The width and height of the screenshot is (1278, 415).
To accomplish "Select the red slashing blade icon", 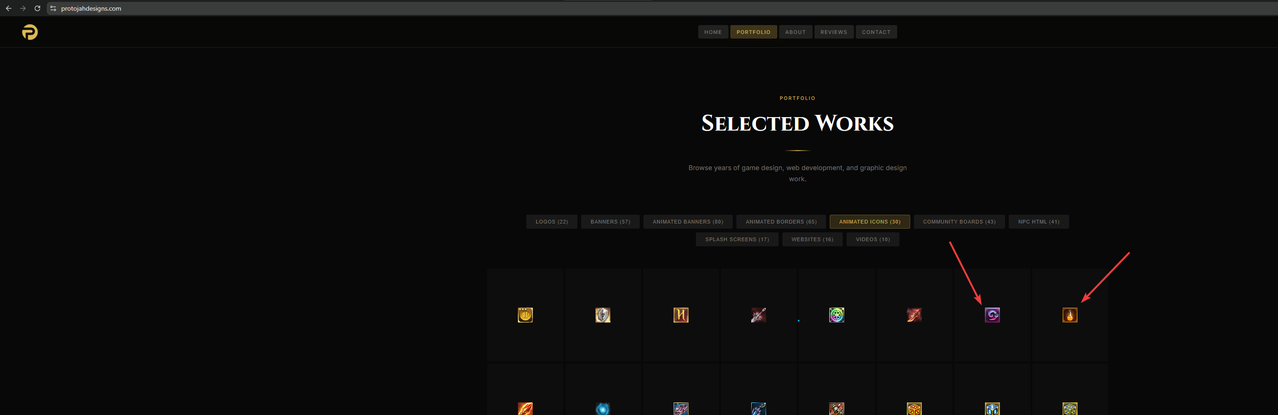I will click(x=914, y=315).
